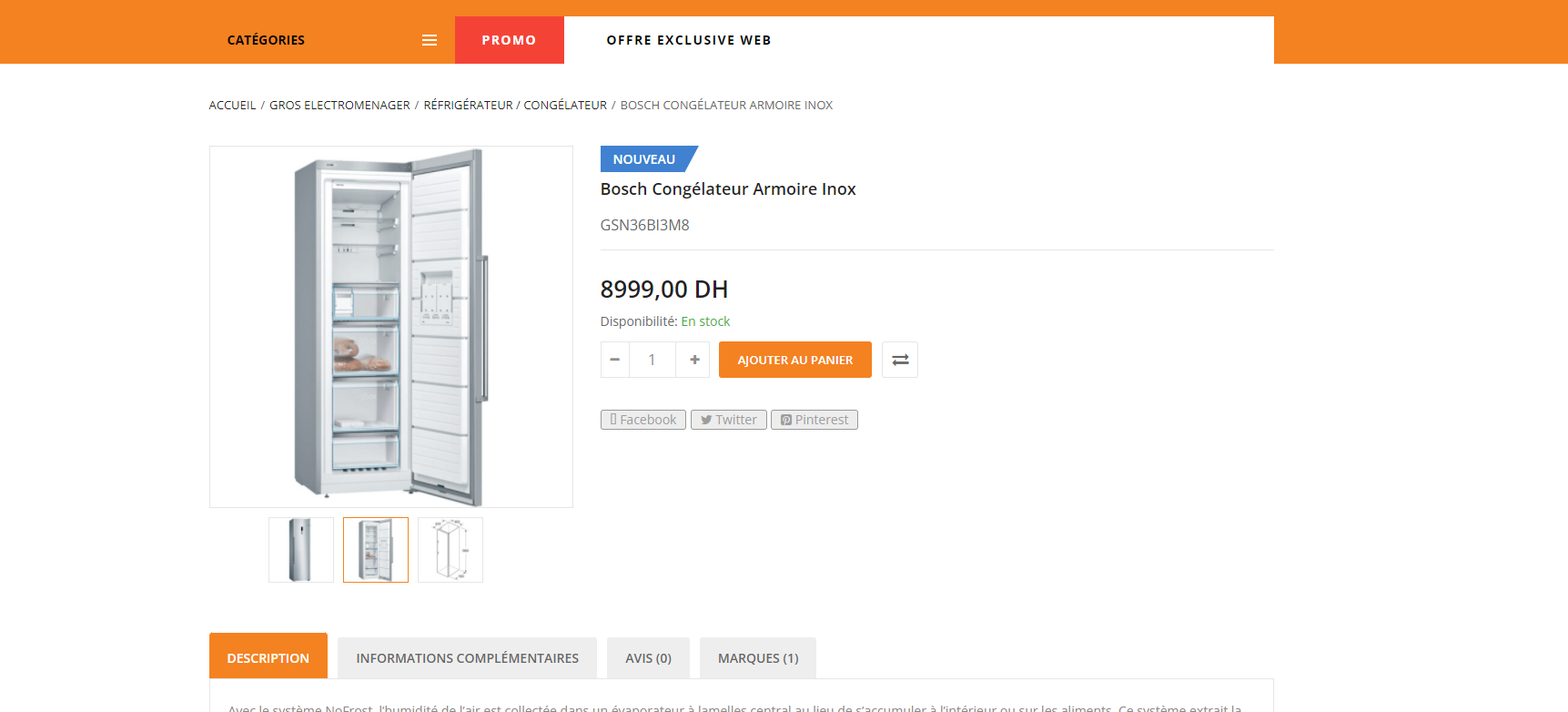Open the Offre Exclusive Web menu
Screen dimensions: 1568x712
[689, 40]
